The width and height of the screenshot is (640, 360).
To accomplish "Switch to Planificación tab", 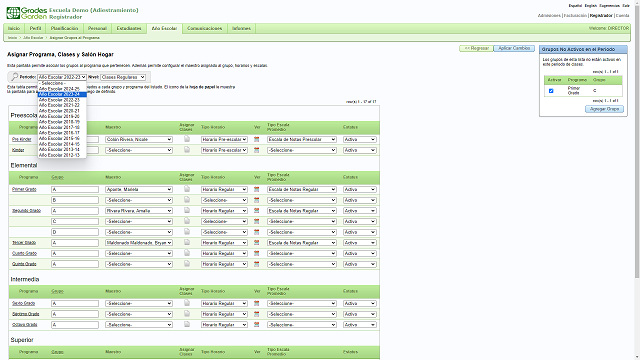I will [x=64, y=29].
